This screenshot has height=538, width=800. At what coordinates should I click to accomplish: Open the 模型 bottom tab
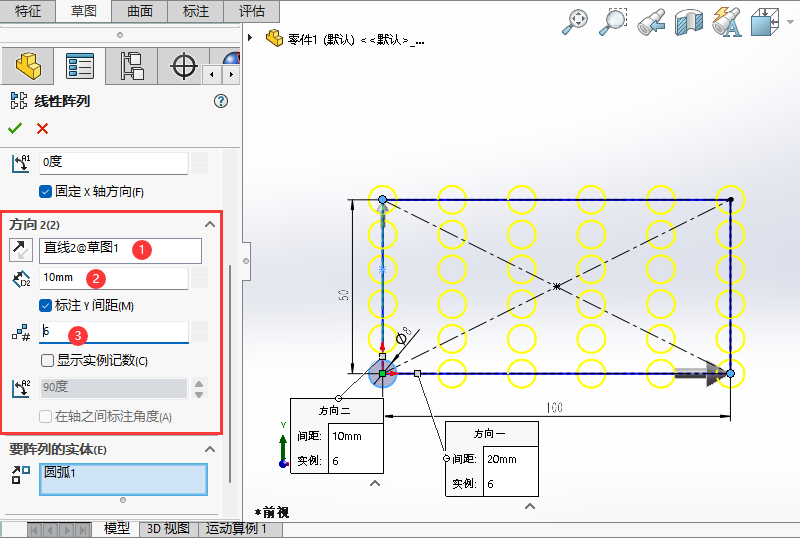pos(117,528)
